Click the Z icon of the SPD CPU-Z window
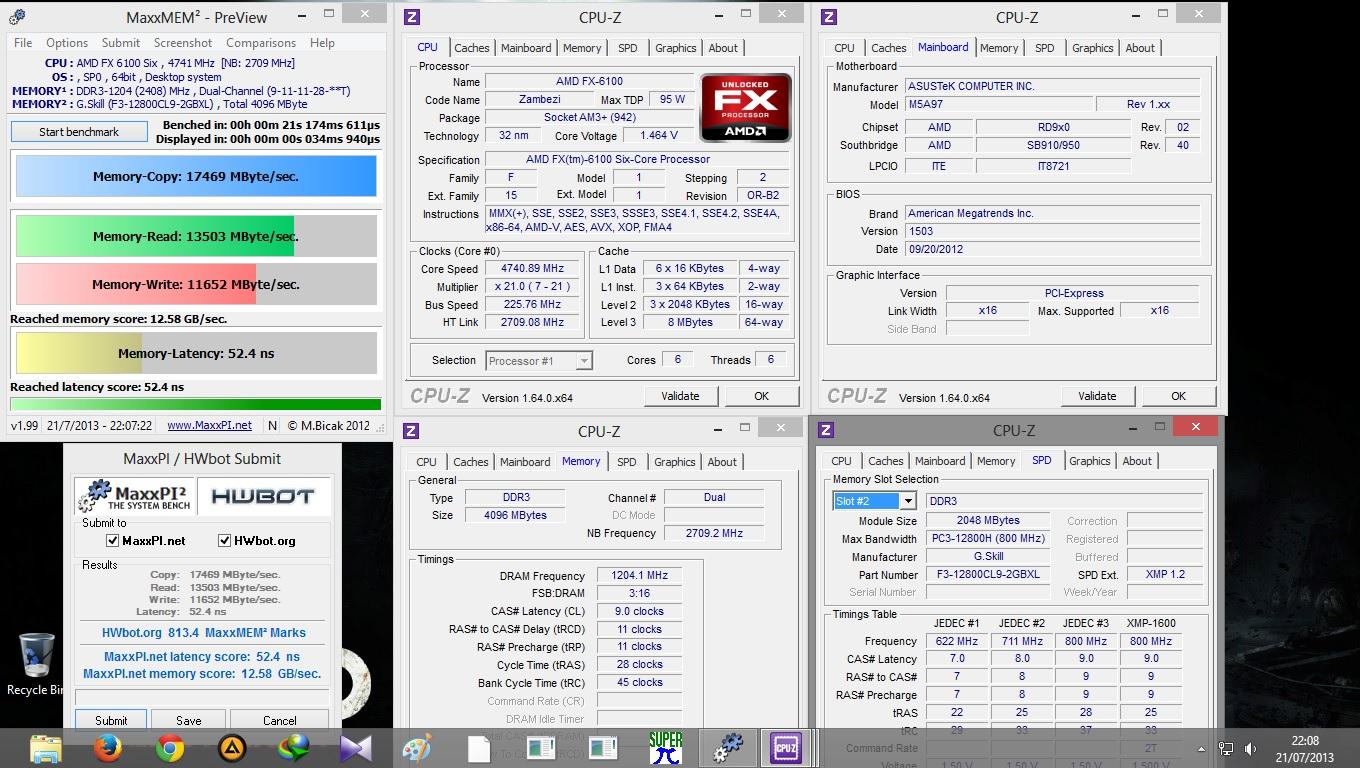 826,430
